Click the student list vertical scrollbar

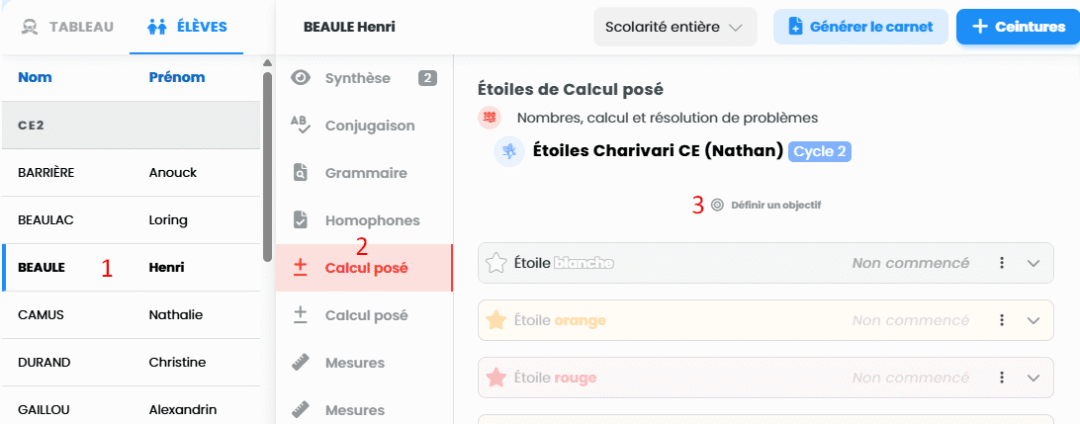tap(267, 165)
